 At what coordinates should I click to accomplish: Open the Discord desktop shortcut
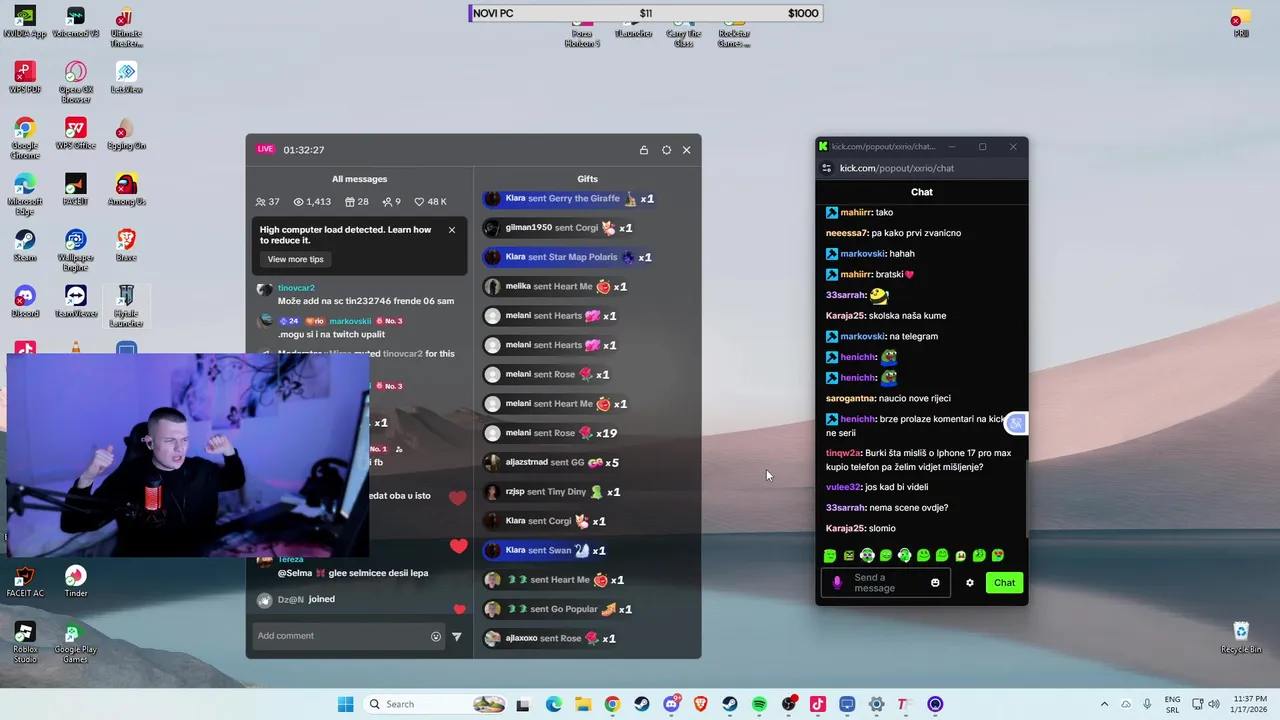pos(25,302)
